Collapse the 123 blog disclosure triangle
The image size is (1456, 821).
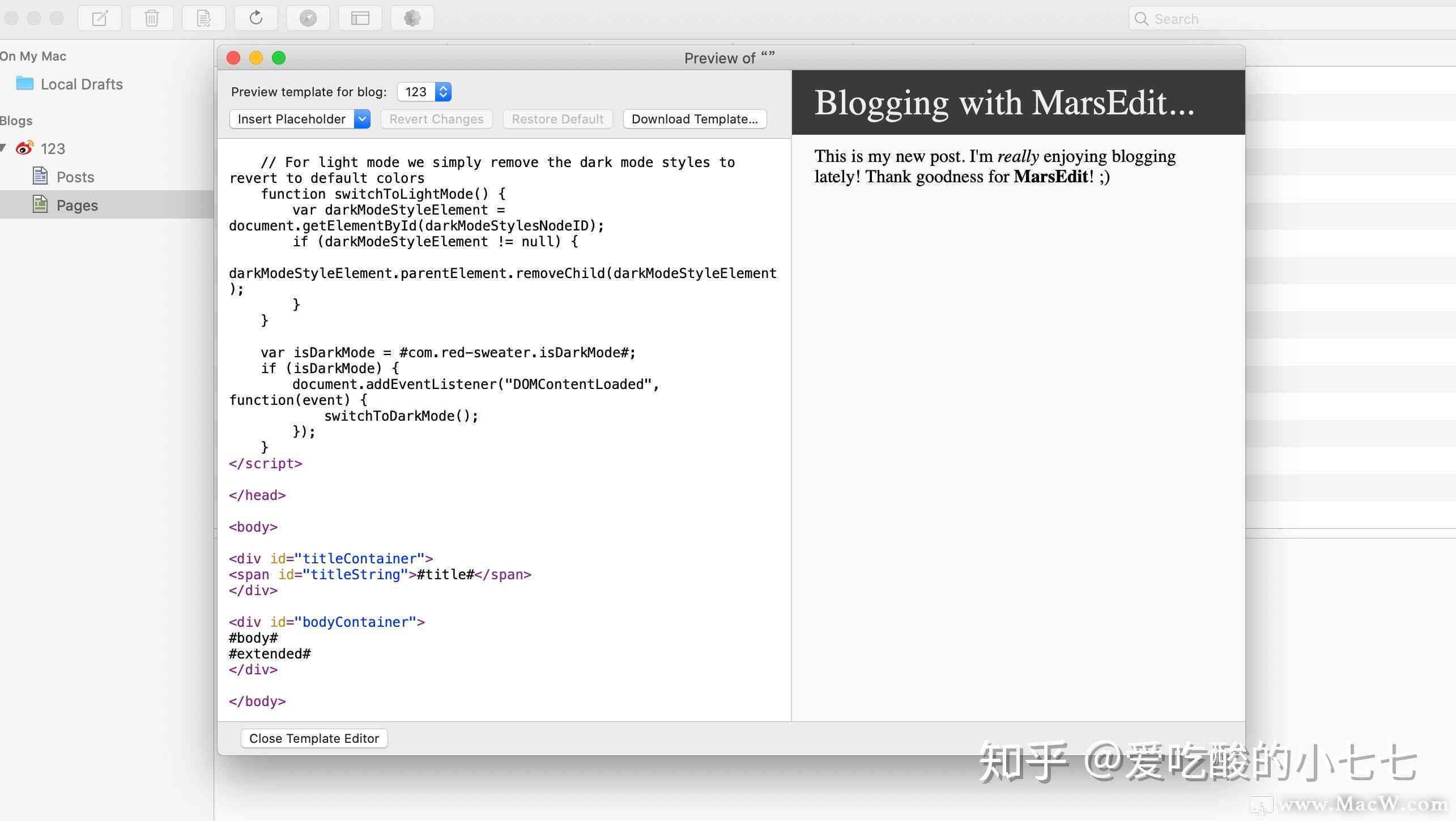point(3,148)
